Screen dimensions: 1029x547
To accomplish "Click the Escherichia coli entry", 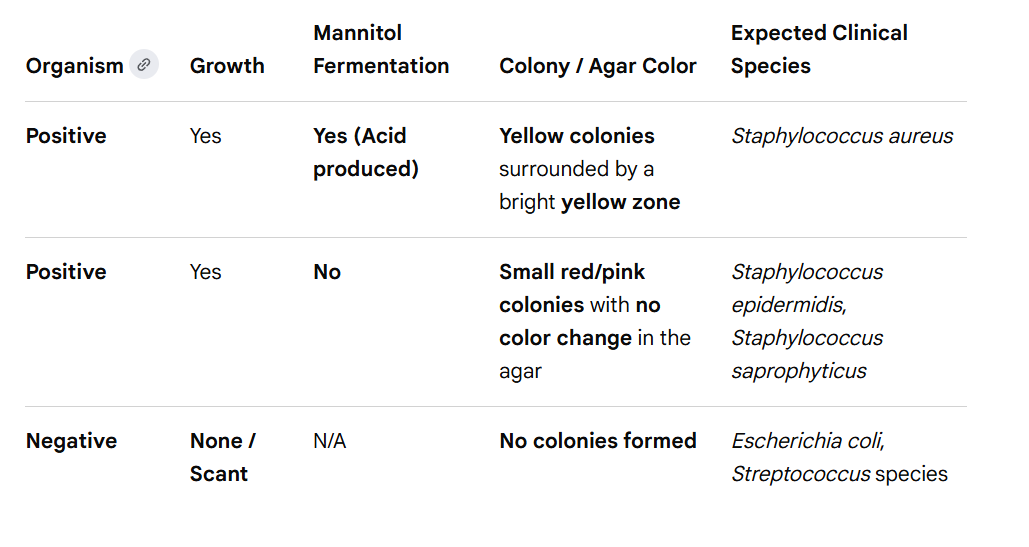I will click(808, 441).
